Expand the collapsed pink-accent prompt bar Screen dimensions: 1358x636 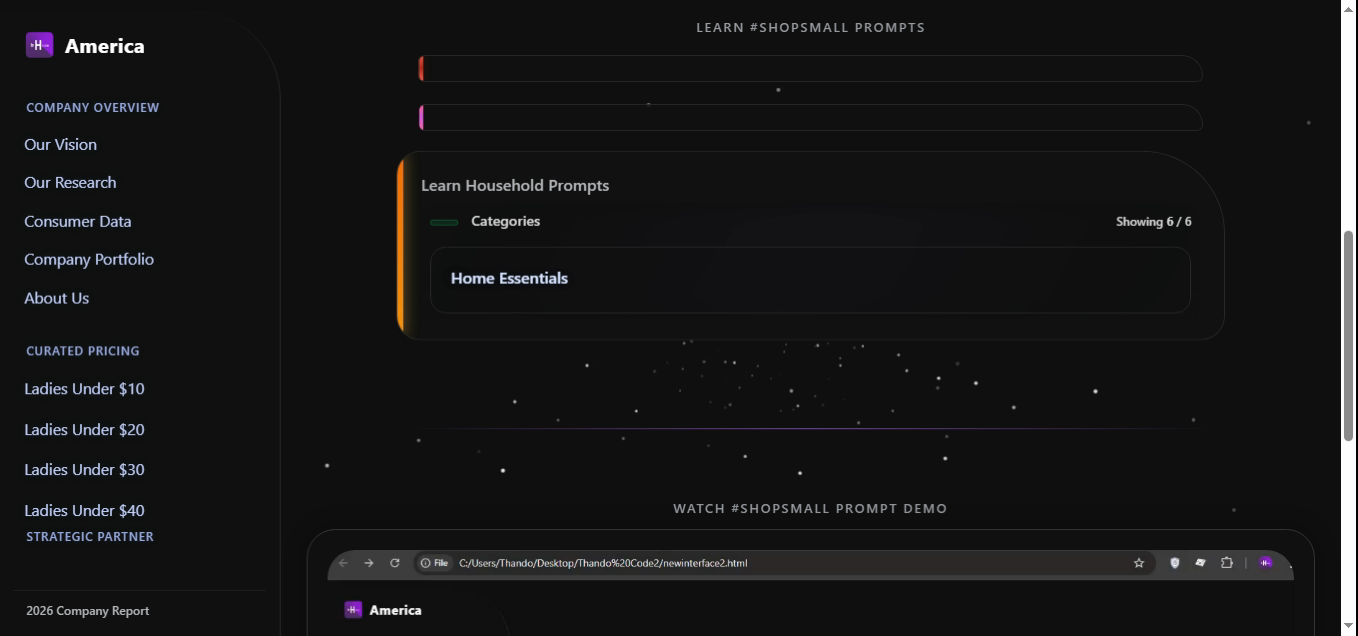(x=810, y=117)
